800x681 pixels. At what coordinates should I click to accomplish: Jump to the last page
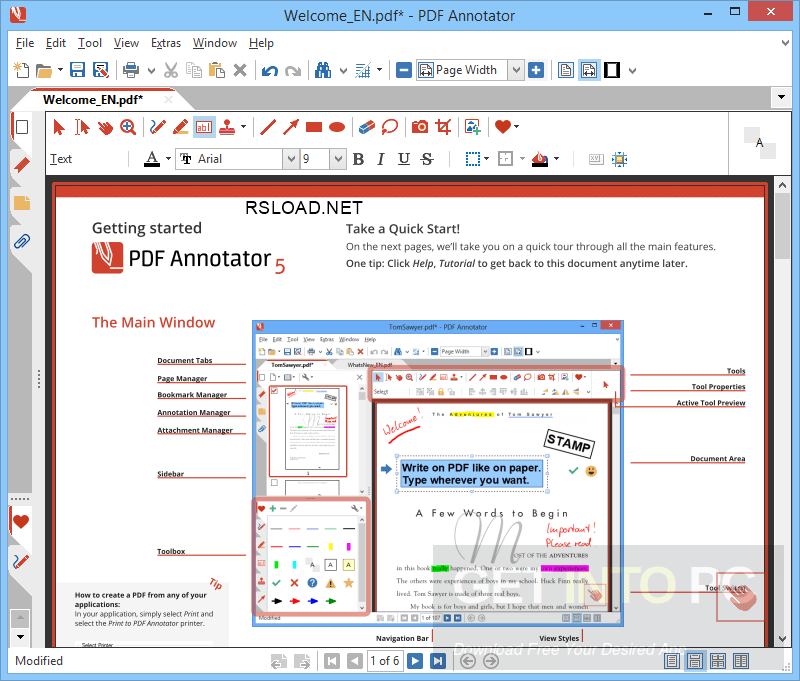coord(438,661)
